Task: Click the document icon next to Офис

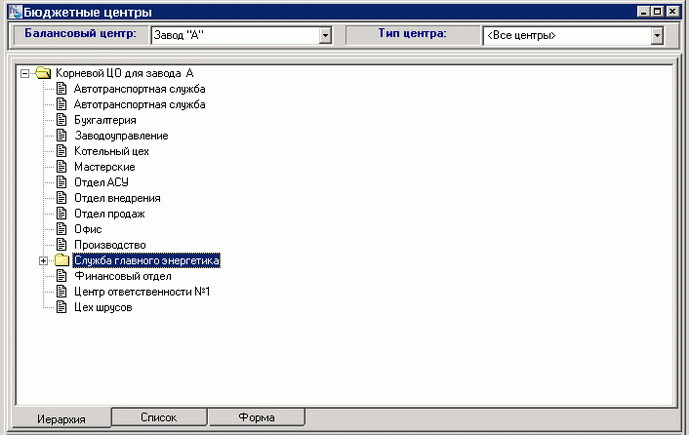Action: 62,229
